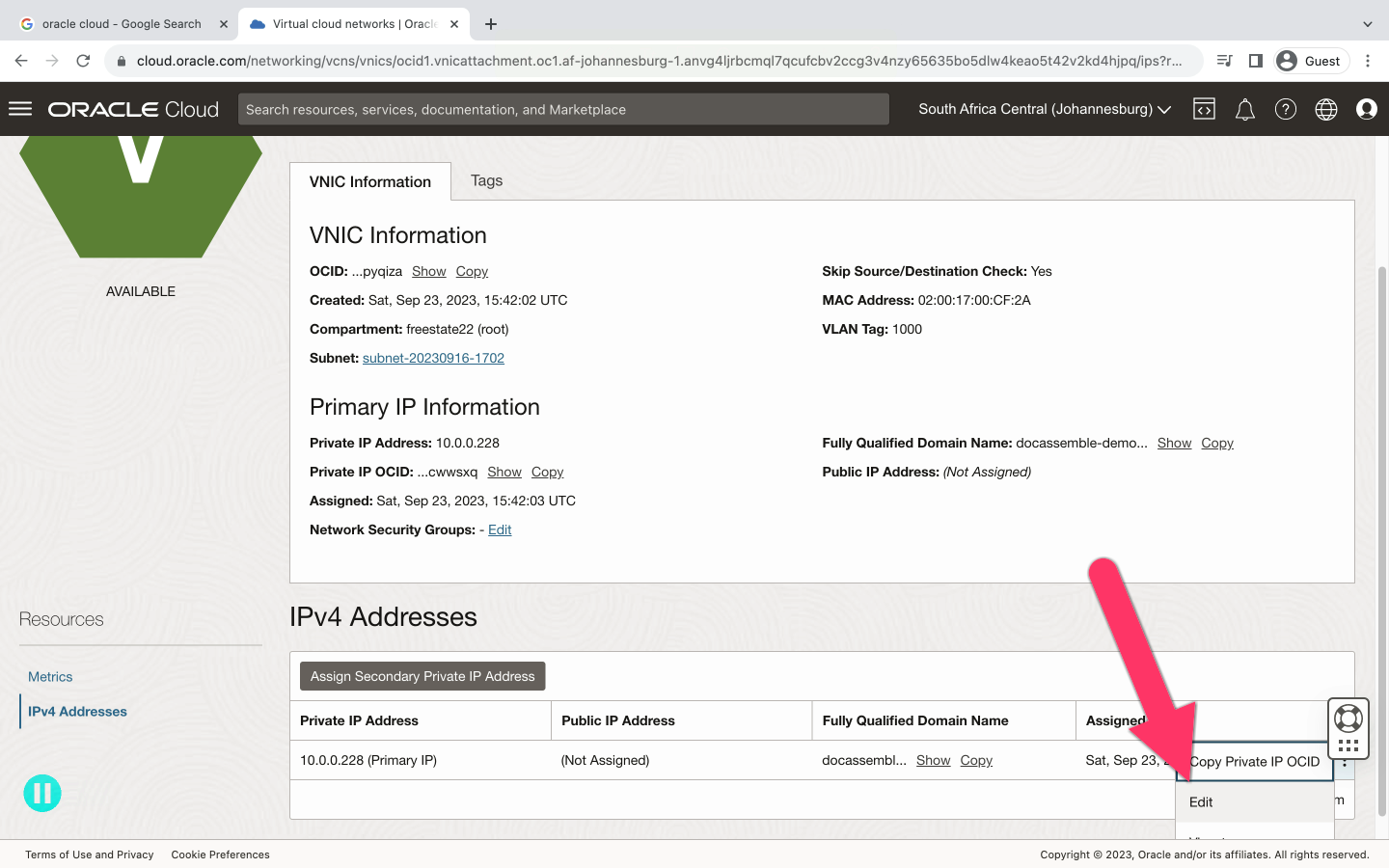Switch to the Tags tab

(486, 180)
